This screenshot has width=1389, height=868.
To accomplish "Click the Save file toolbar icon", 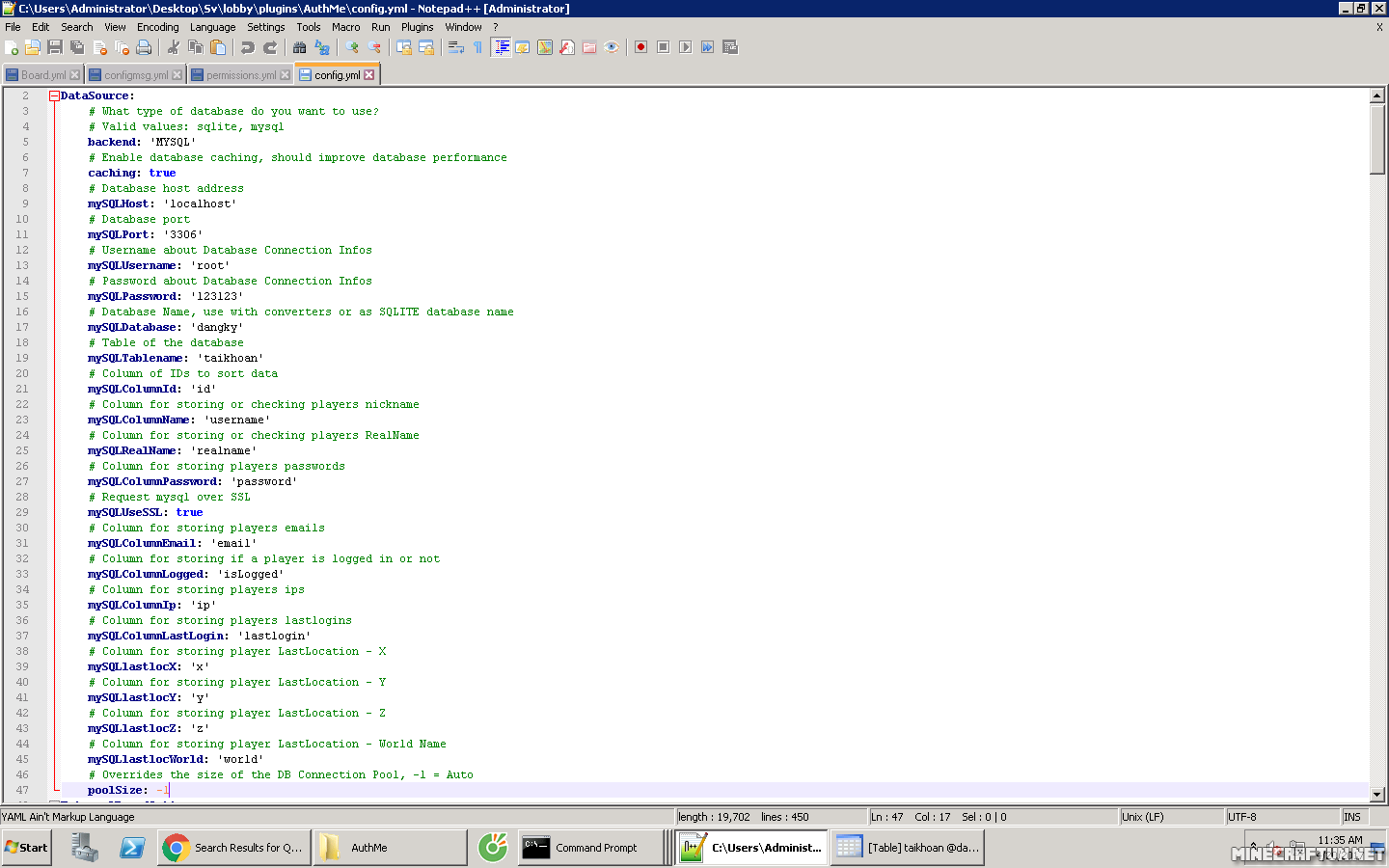I will (55, 47).
